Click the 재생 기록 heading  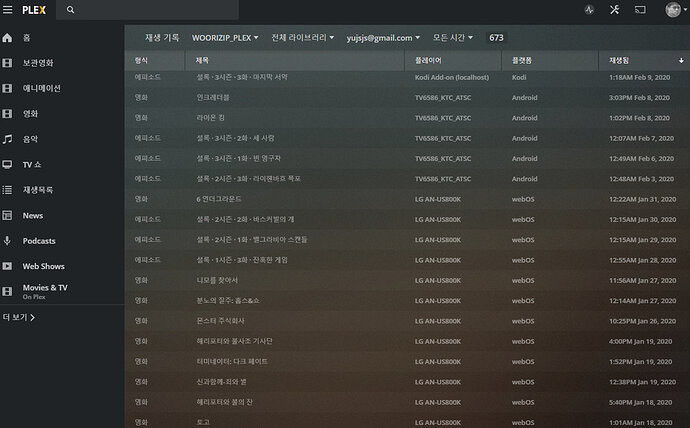[x=162, y=38]
